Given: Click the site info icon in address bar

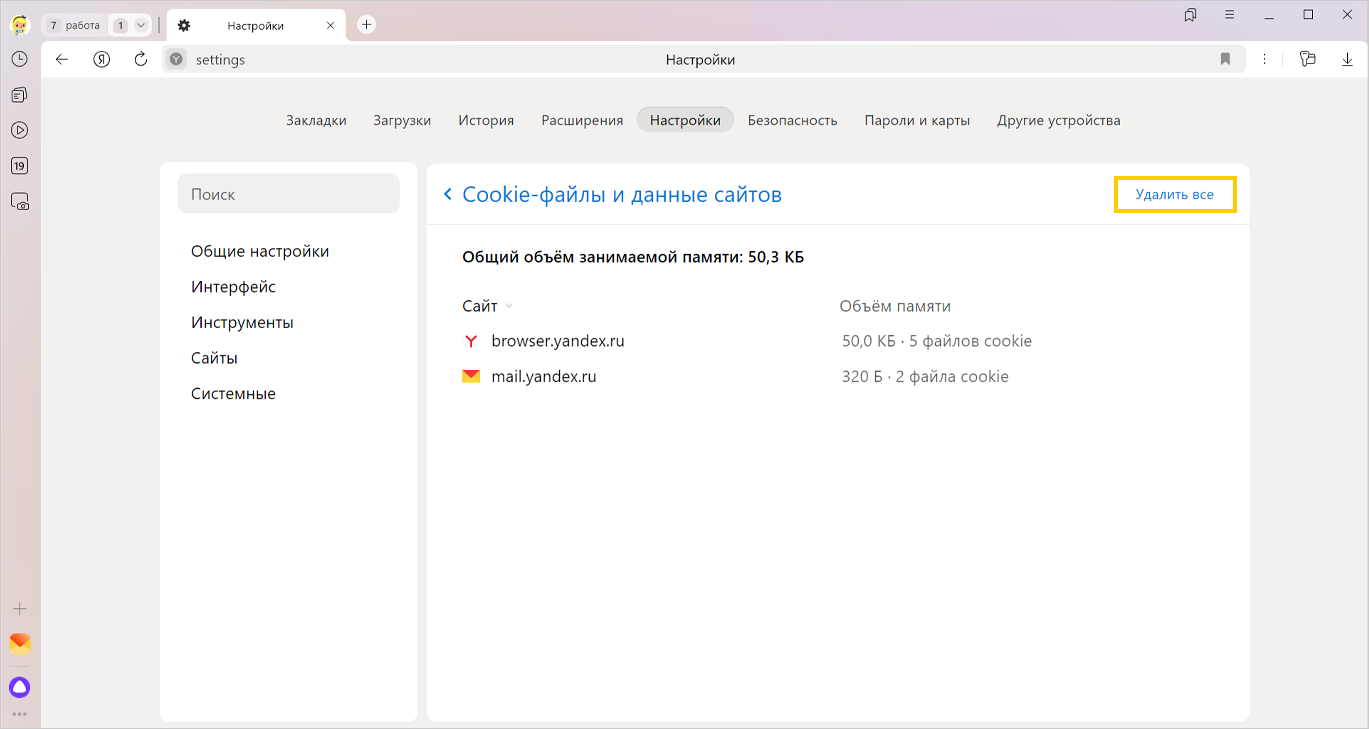Looking at the screenshot, I should tap(177, 60).
